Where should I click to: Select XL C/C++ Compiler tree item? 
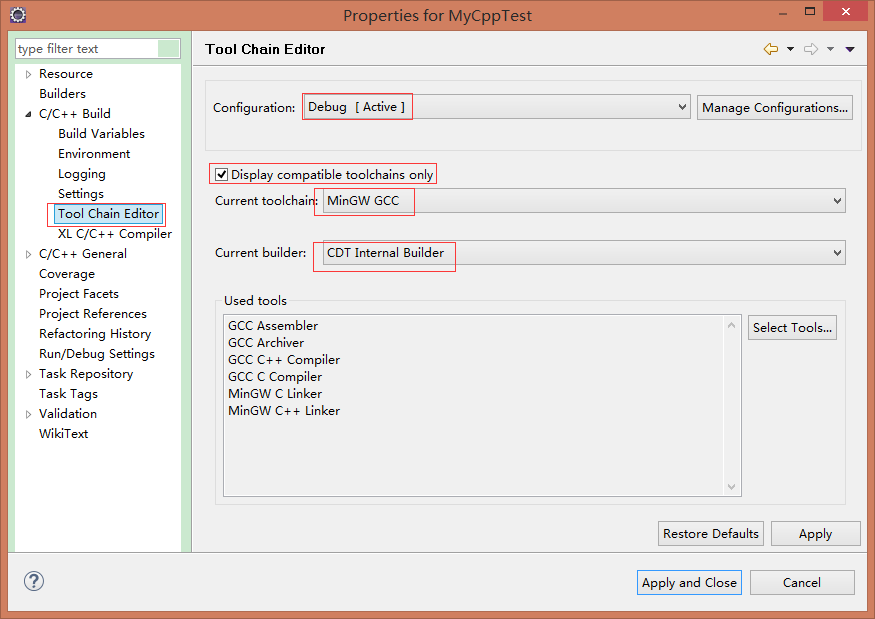pos(115,234)
